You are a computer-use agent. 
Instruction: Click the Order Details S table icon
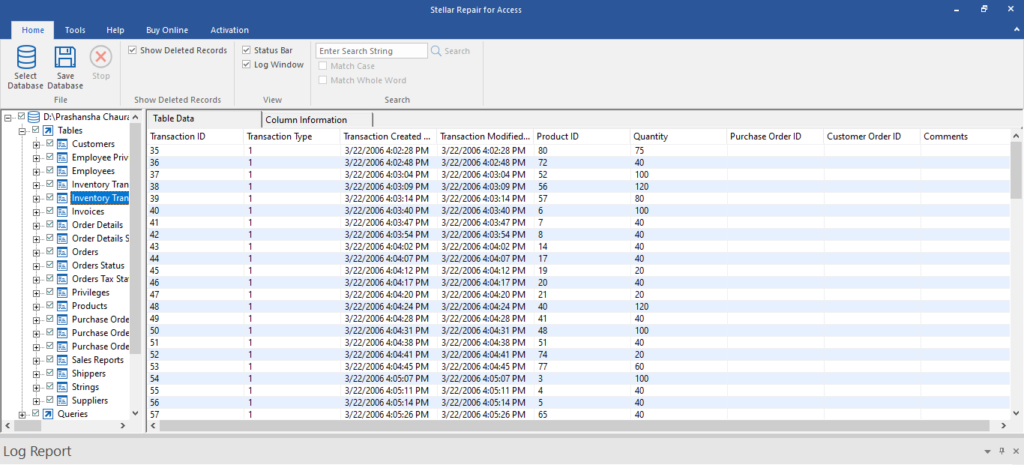pyautogui.click(x=62, y=238)
